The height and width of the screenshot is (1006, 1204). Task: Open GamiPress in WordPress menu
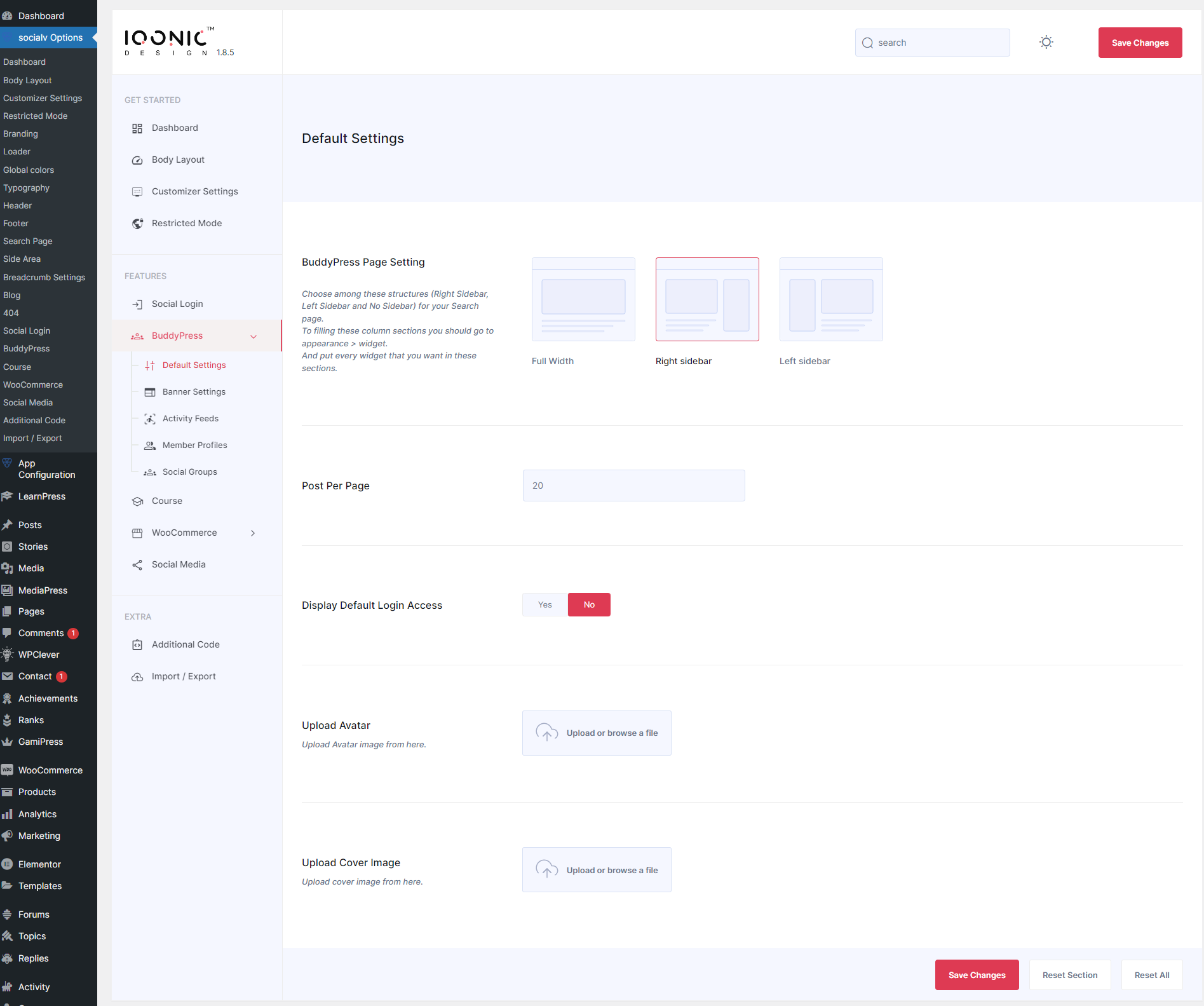[x=41, y=742]
